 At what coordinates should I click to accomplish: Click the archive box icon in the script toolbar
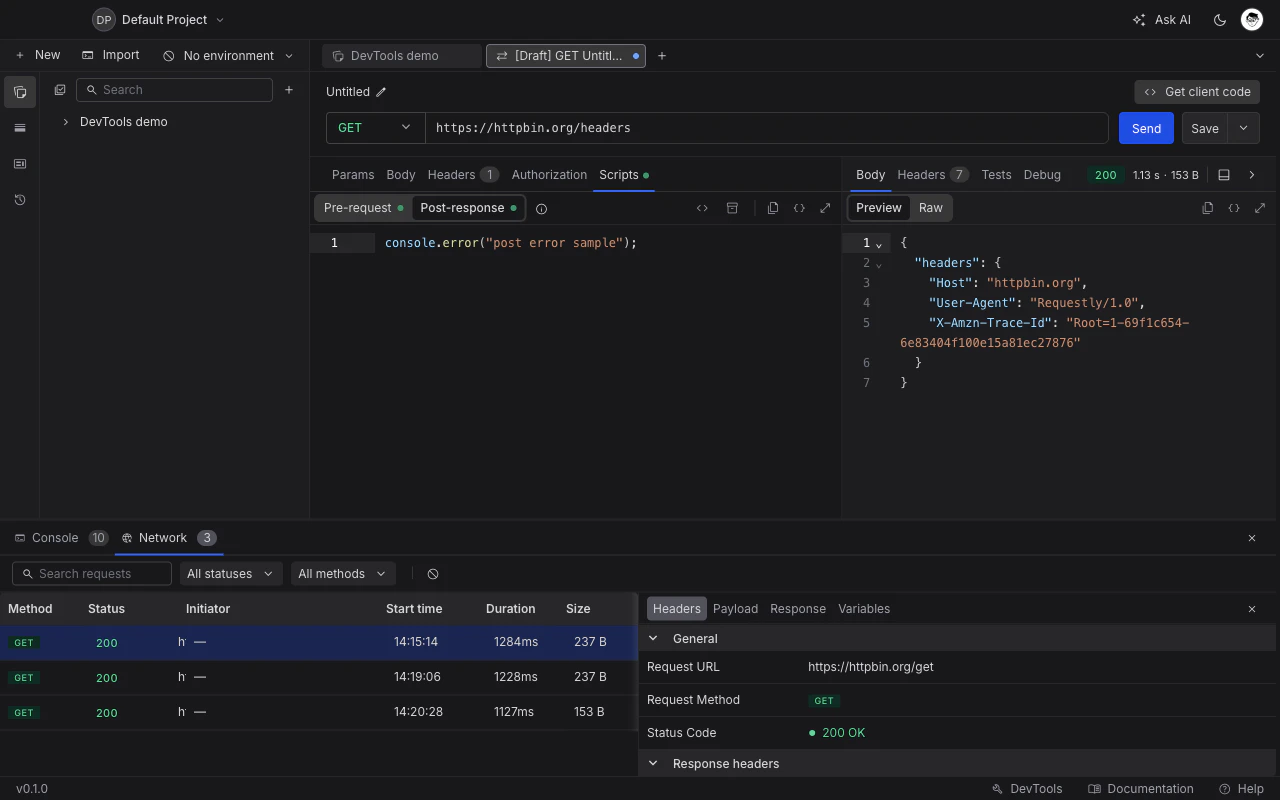[732, 208]
